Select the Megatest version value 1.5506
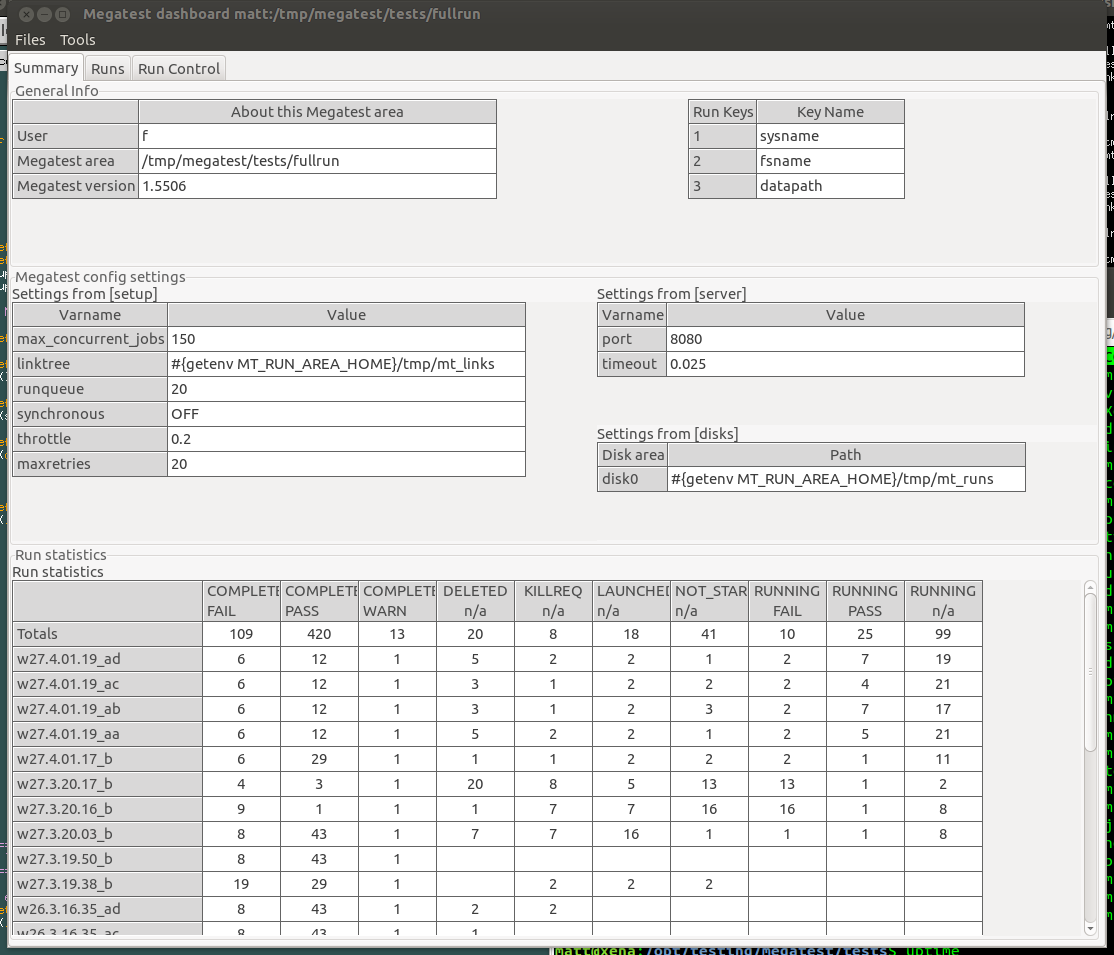The height and width of the screenshot is (955, 1114). click(318, 185)
